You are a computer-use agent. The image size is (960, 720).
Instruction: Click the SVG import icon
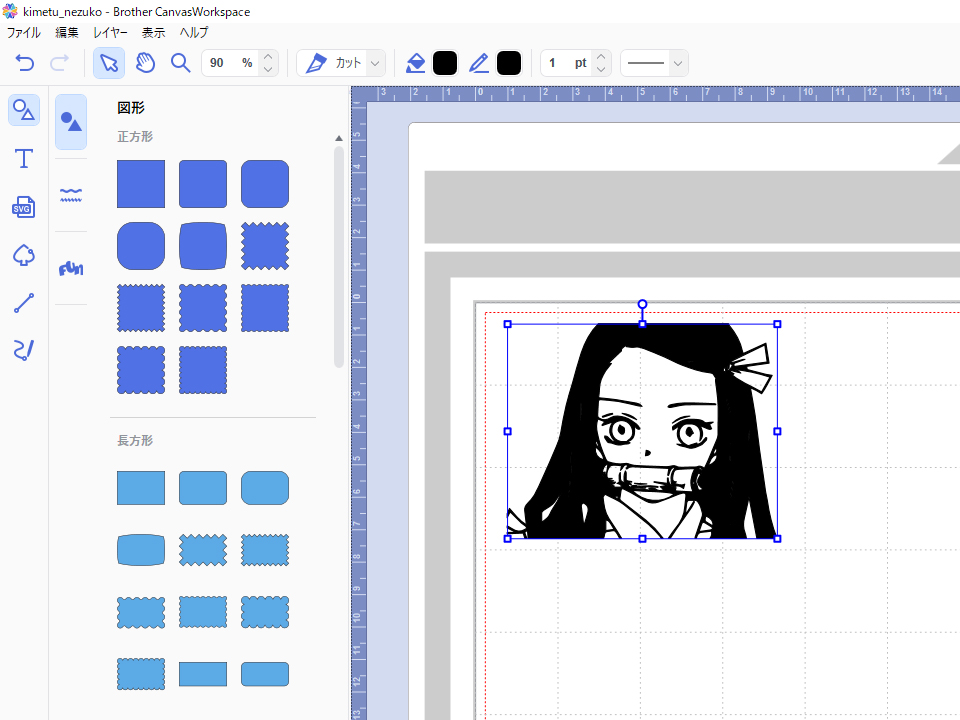pos(24,207)
